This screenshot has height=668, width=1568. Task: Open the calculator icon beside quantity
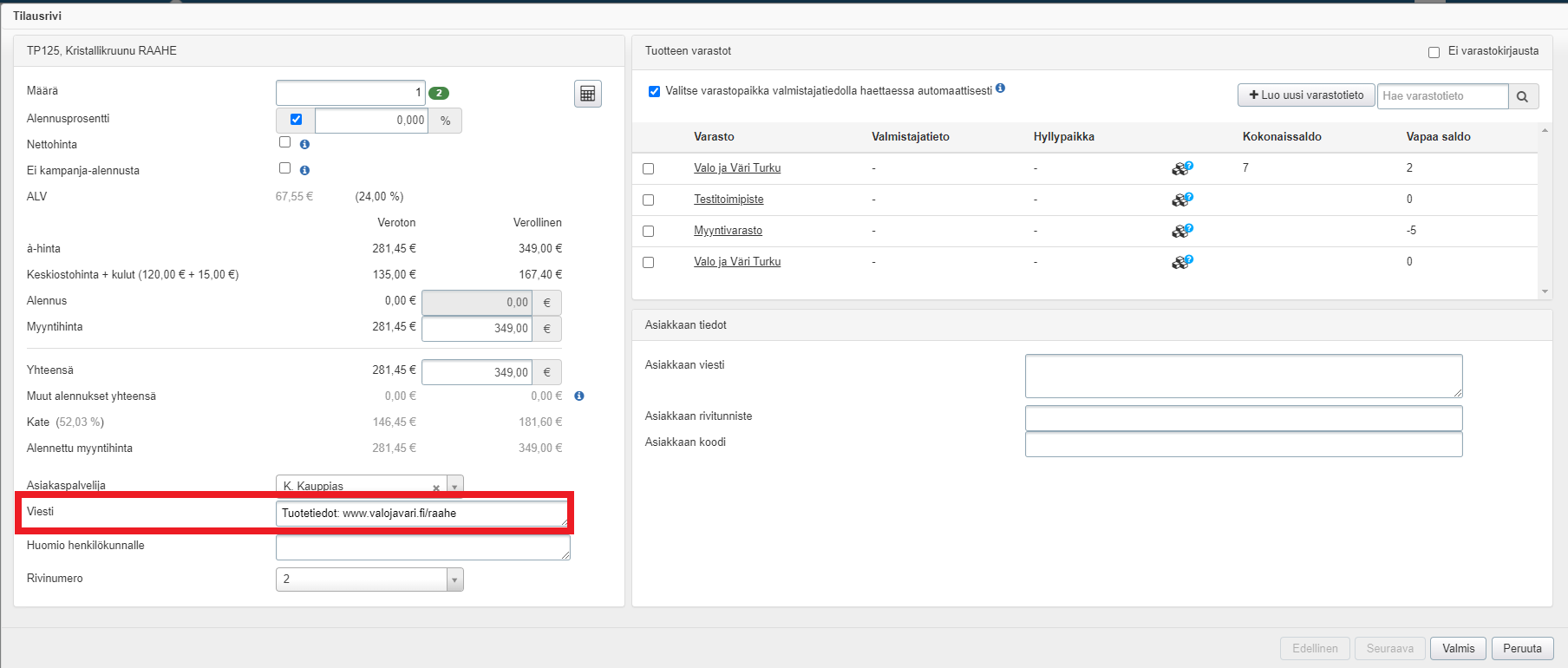tap(587, 94)
